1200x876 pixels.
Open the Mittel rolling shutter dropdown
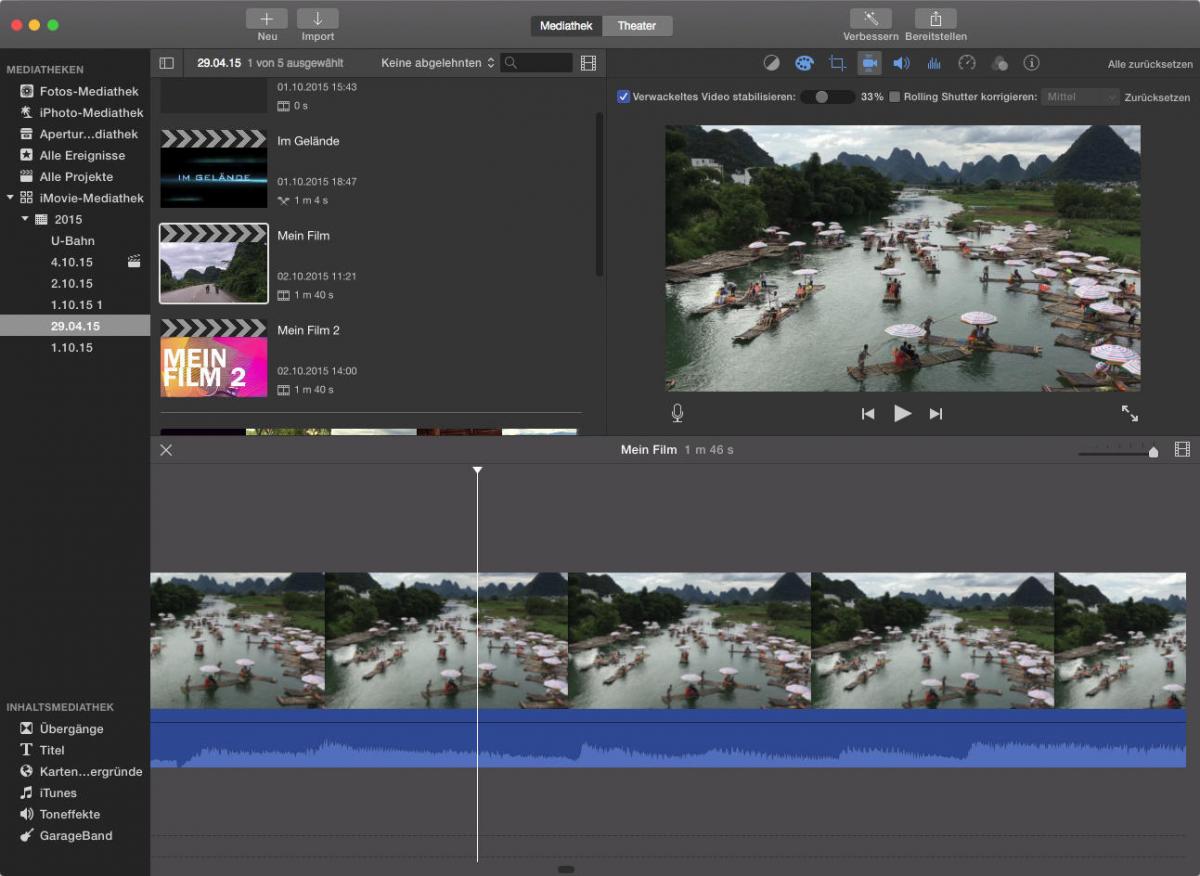(1080, 97)
